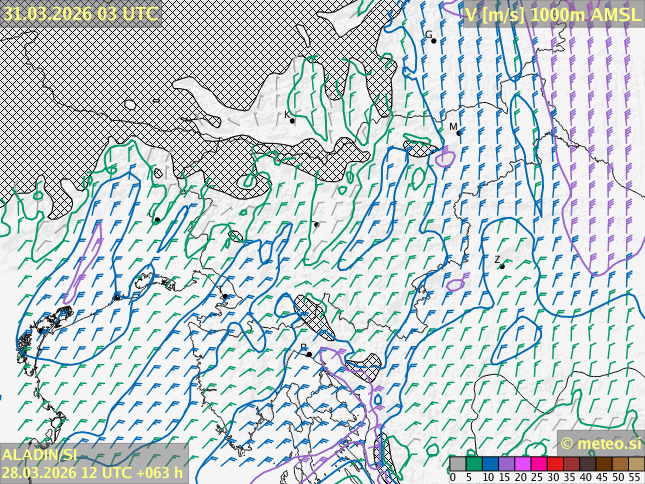645x484 pixels.
Task: Click the city marker labeled R
Action: click(309, 353)
